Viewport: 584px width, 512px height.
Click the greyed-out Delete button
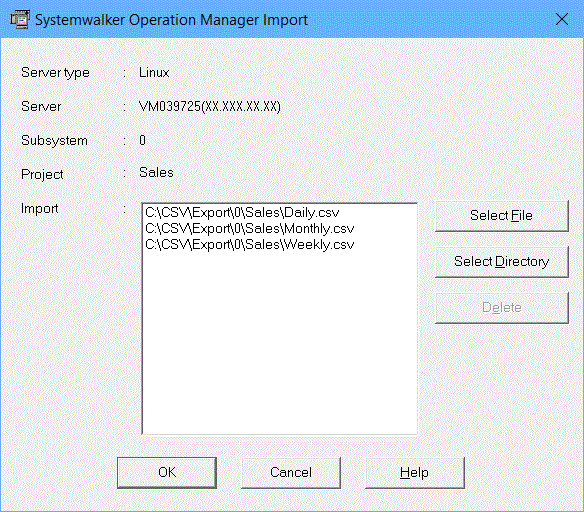click(x=501, y=308)
